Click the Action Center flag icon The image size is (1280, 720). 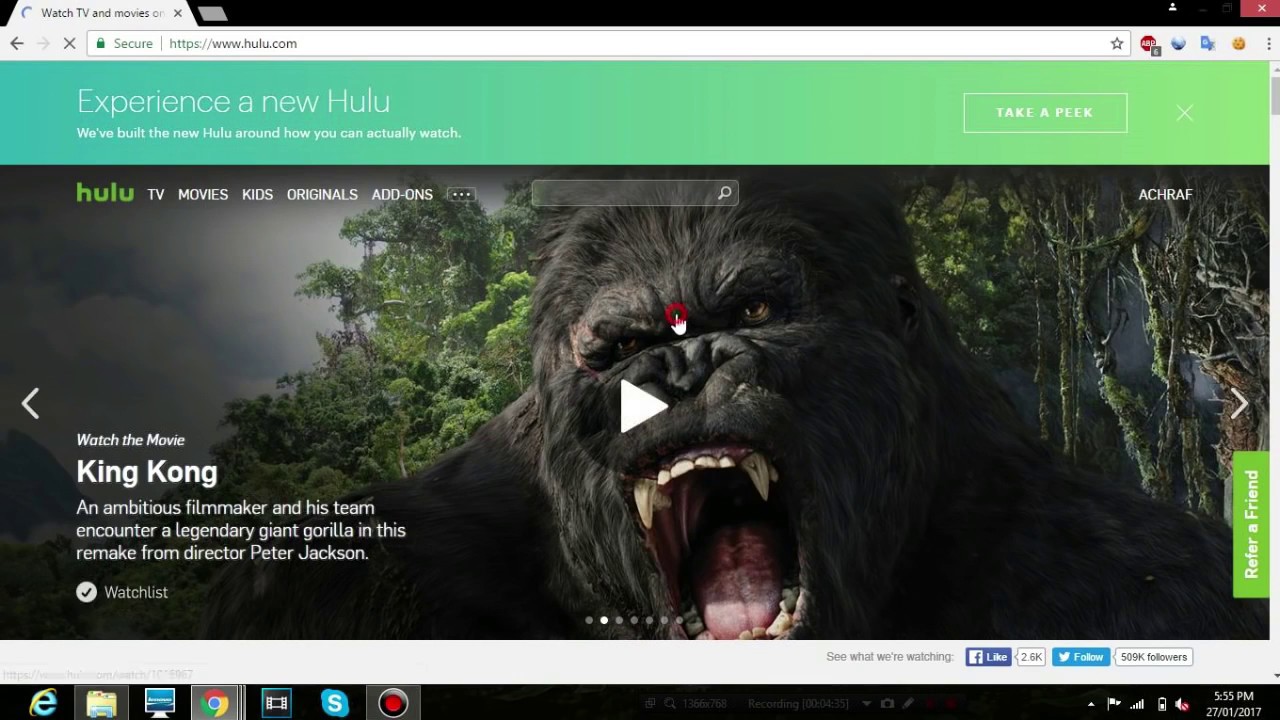click(x=1114, y=704)
